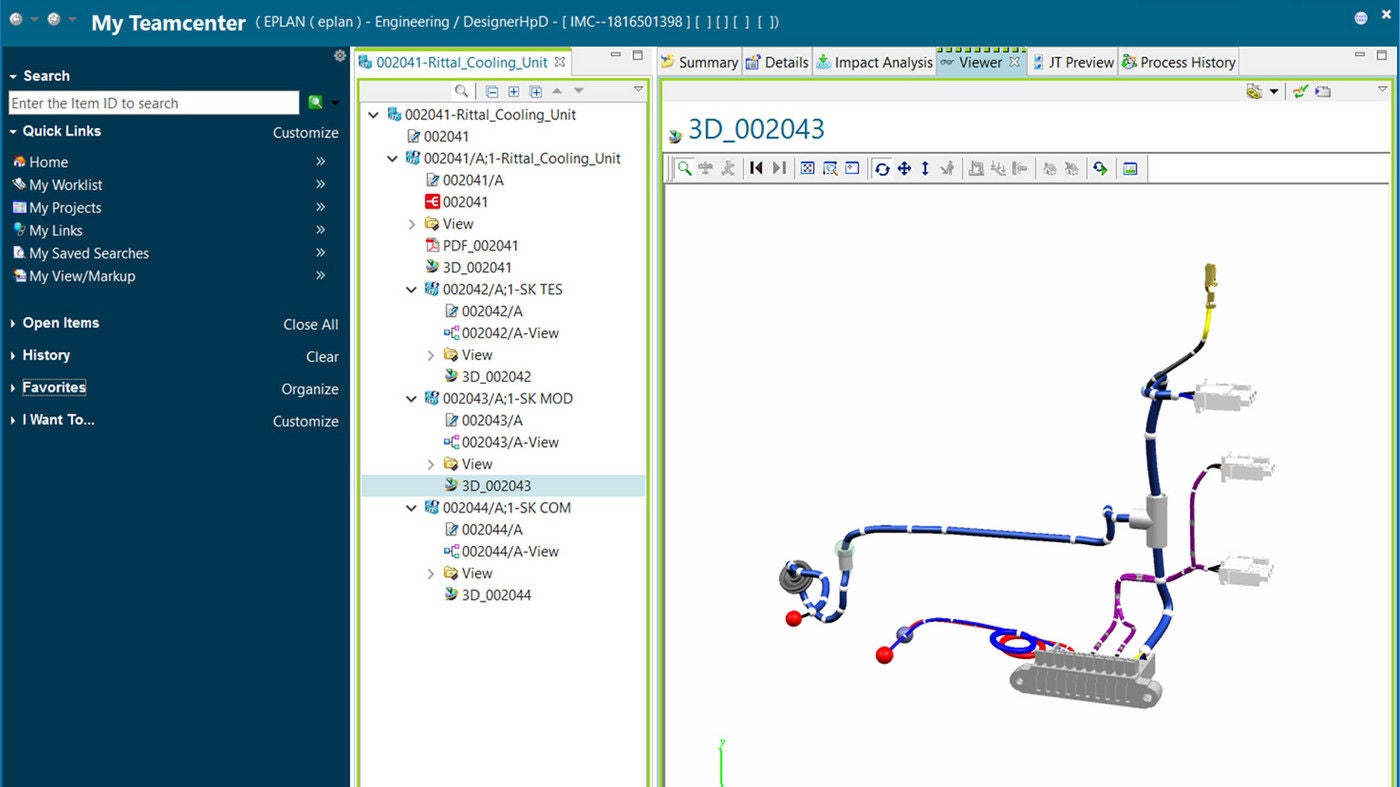The image size is (1400, 787).
Task: Activate the Rotate tool in viewer toolbar
Action: (881, 169)
